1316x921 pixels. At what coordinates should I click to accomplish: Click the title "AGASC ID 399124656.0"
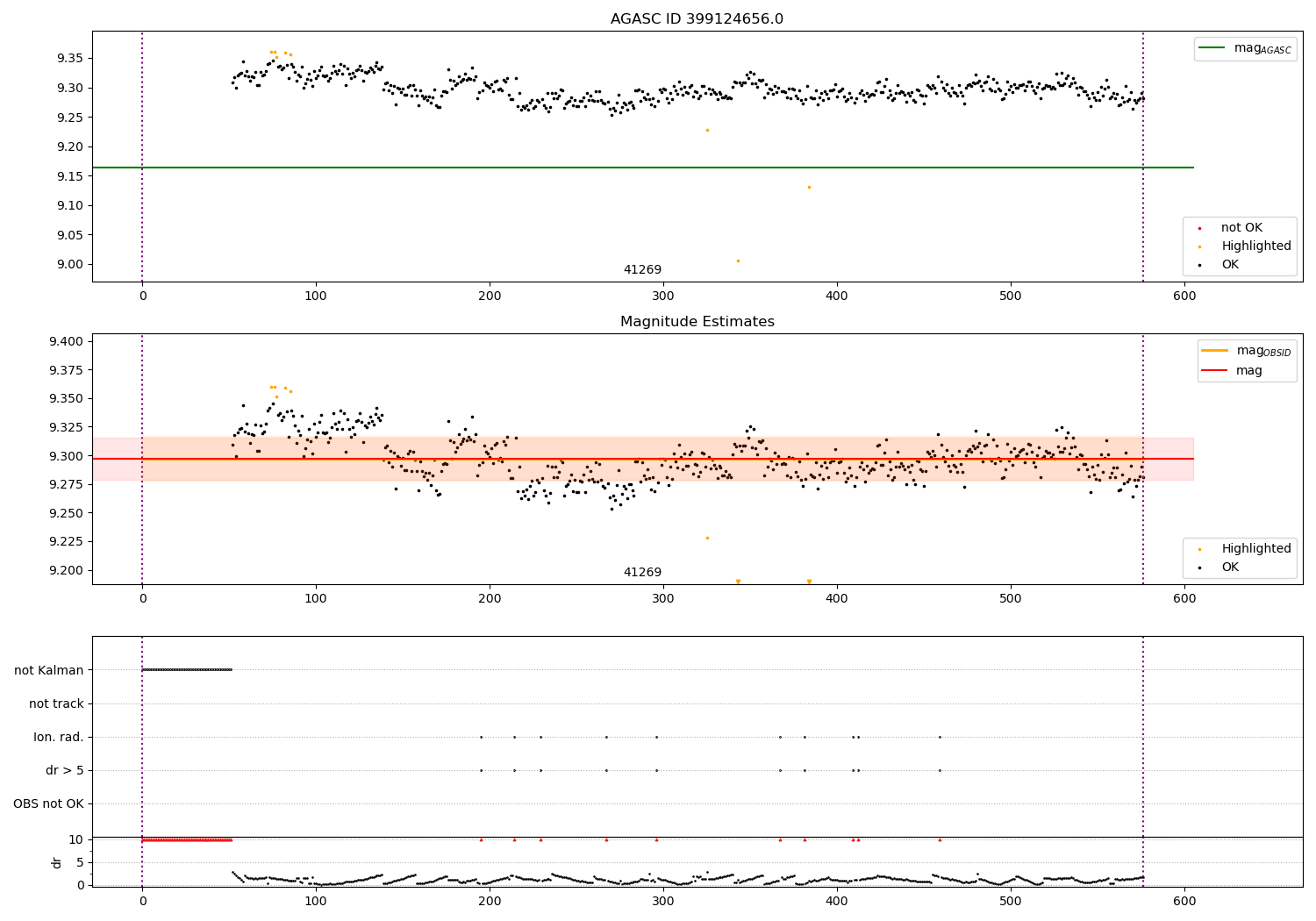click(697, 19)
